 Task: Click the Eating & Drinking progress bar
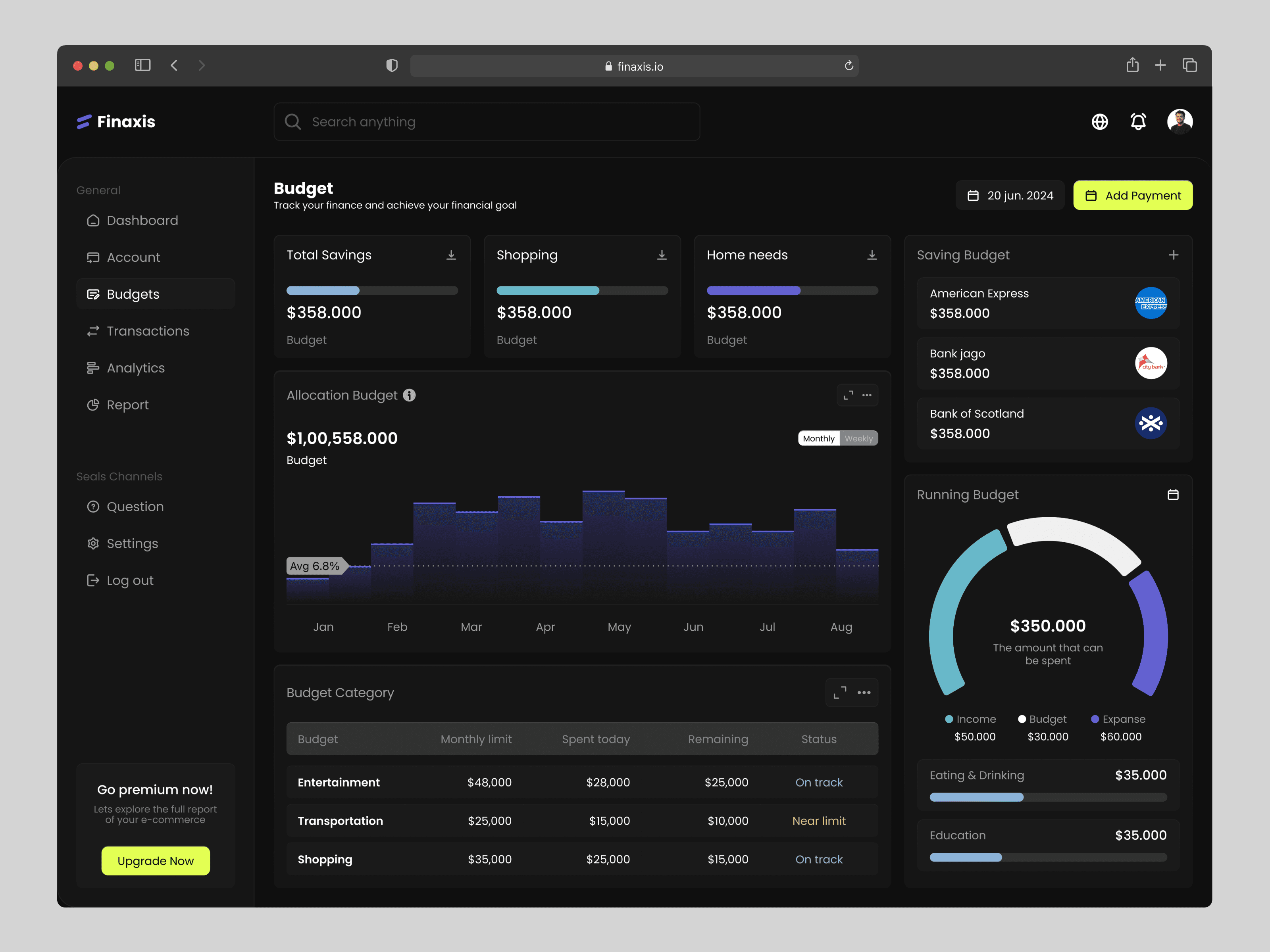1048,797
